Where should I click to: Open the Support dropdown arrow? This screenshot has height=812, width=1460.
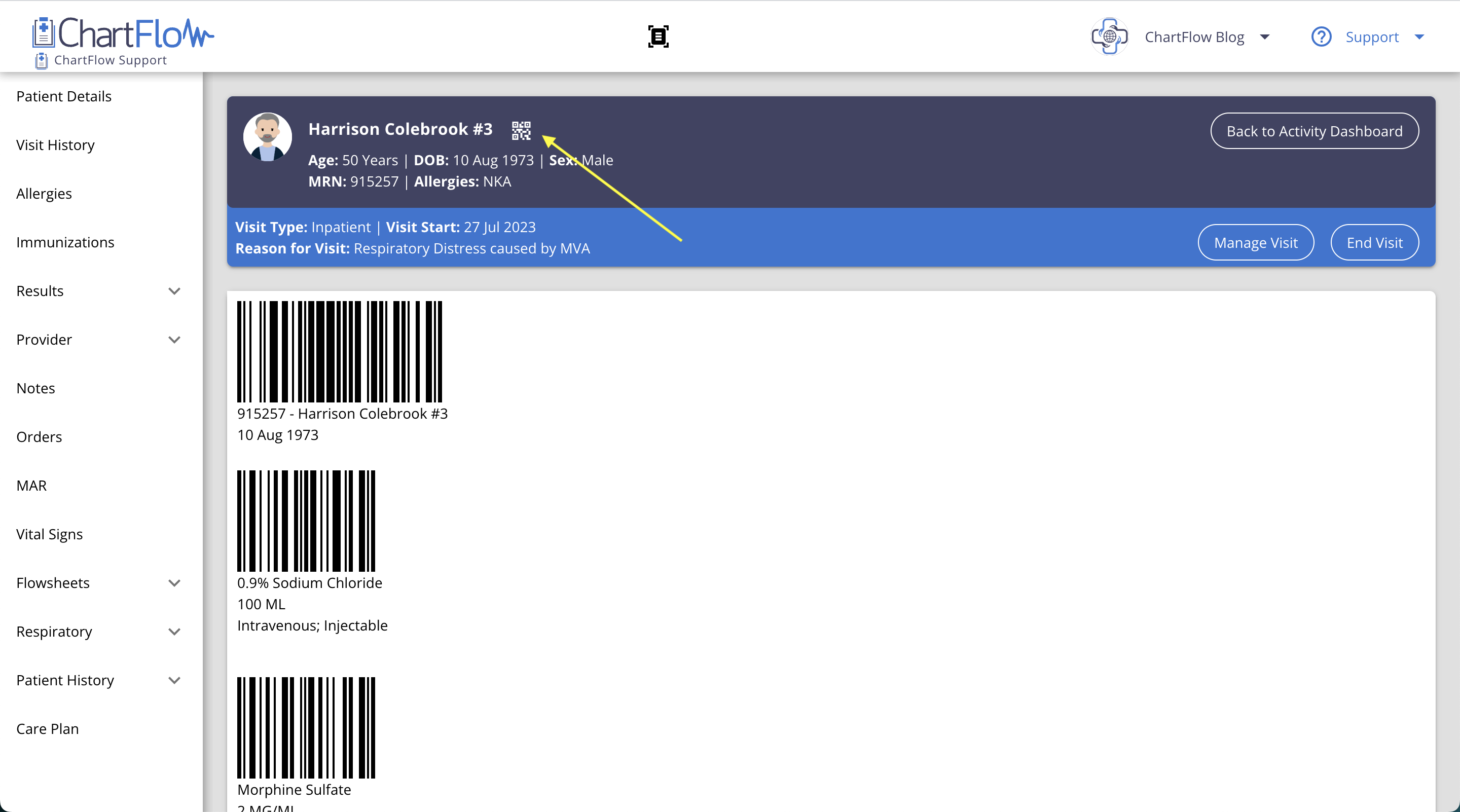click(x=1419, y=37)
